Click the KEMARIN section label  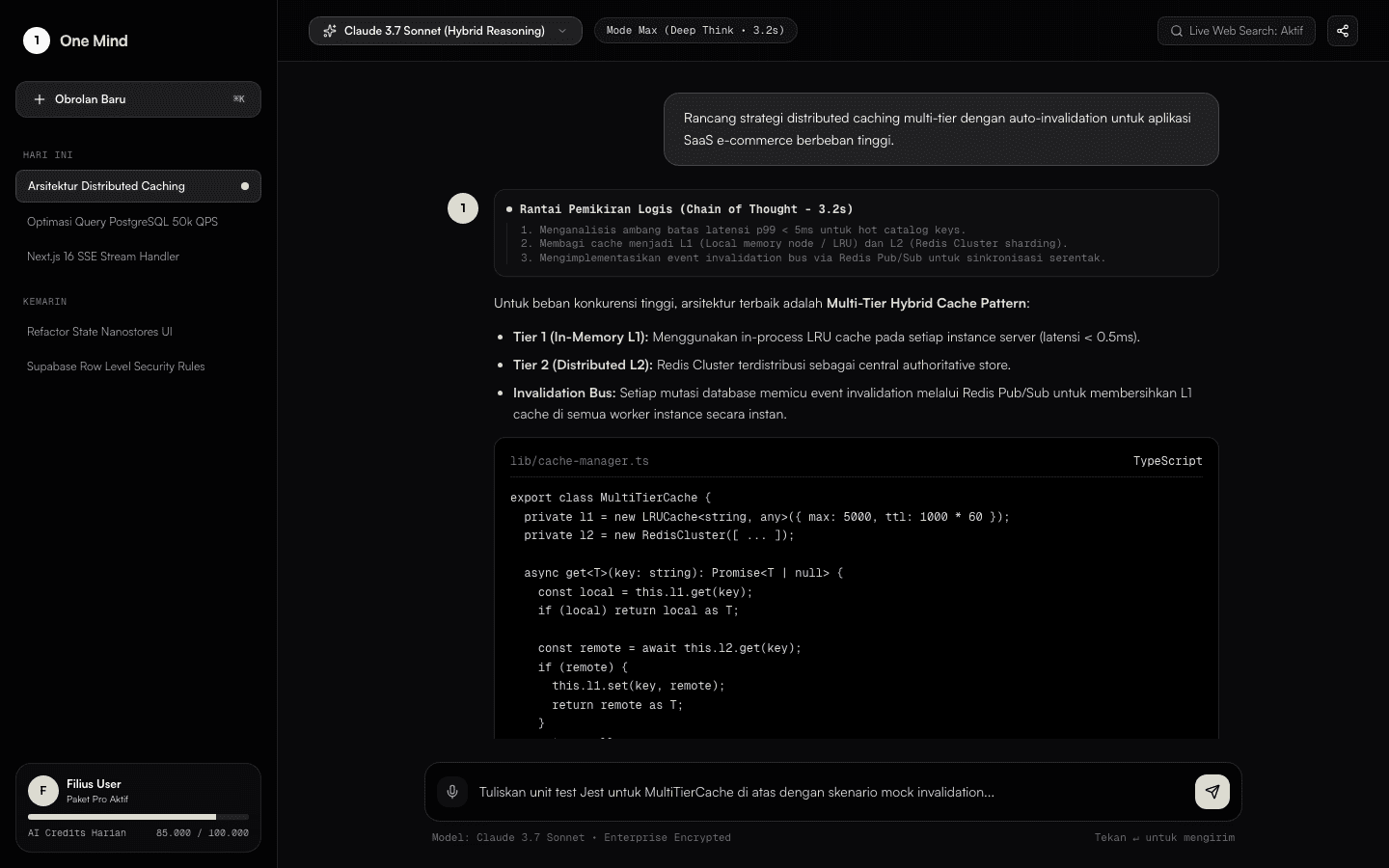tap(45, 302)
